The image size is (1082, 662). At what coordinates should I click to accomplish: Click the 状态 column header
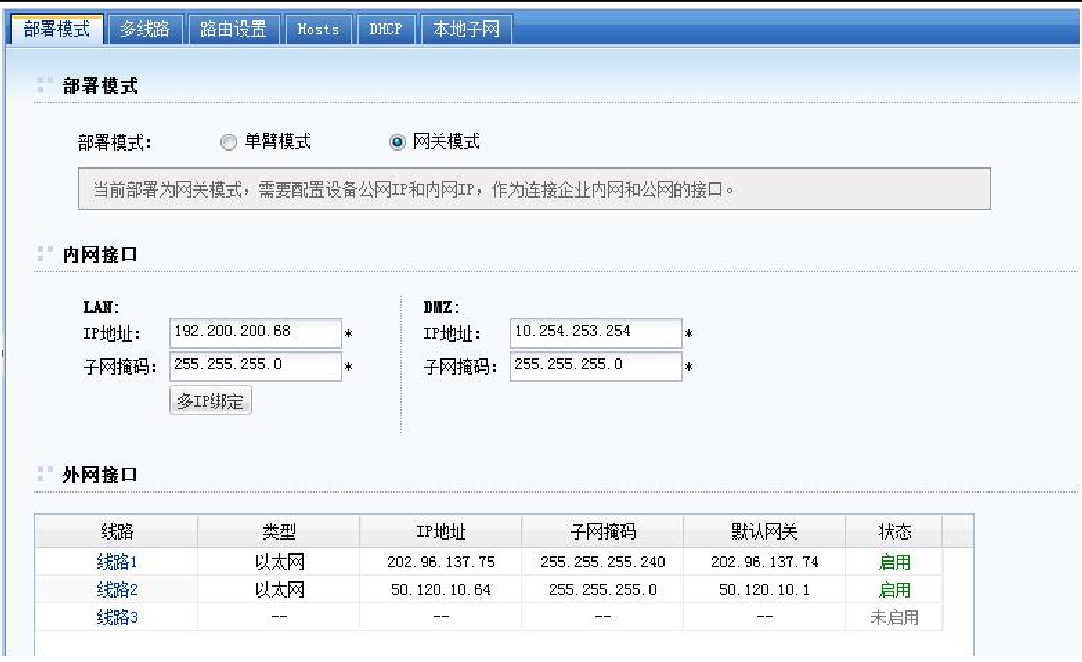pos(894,531)
